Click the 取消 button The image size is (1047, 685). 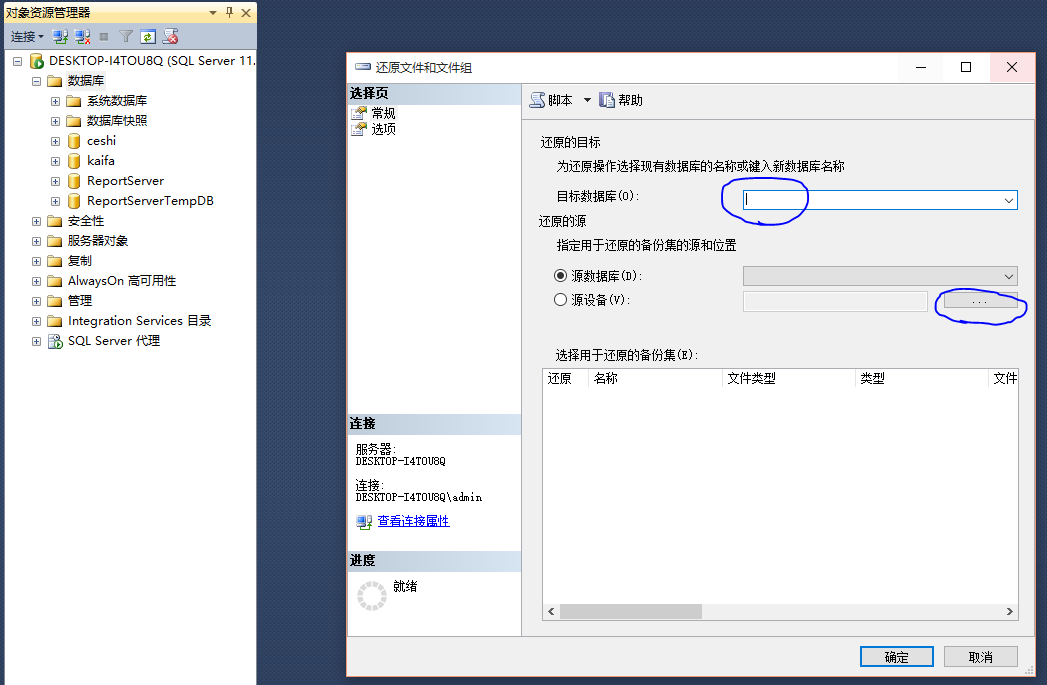click(981, 657)
